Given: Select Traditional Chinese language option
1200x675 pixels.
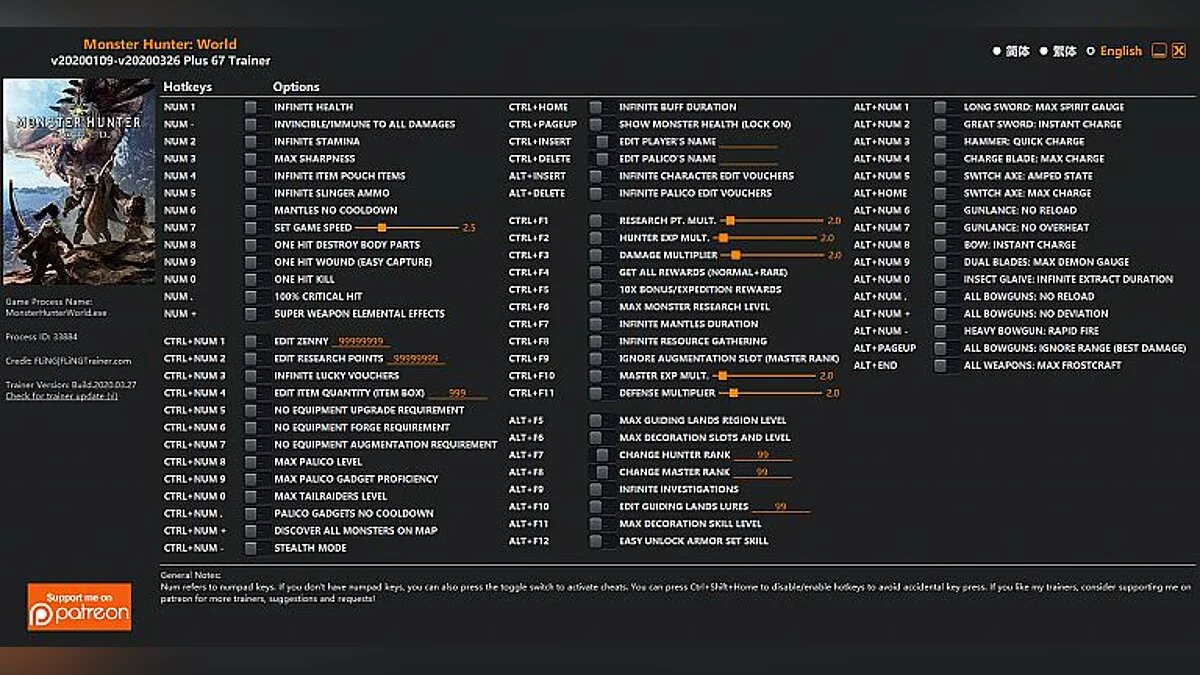Looking at the screenshot, I should [x=1044, y=51].
